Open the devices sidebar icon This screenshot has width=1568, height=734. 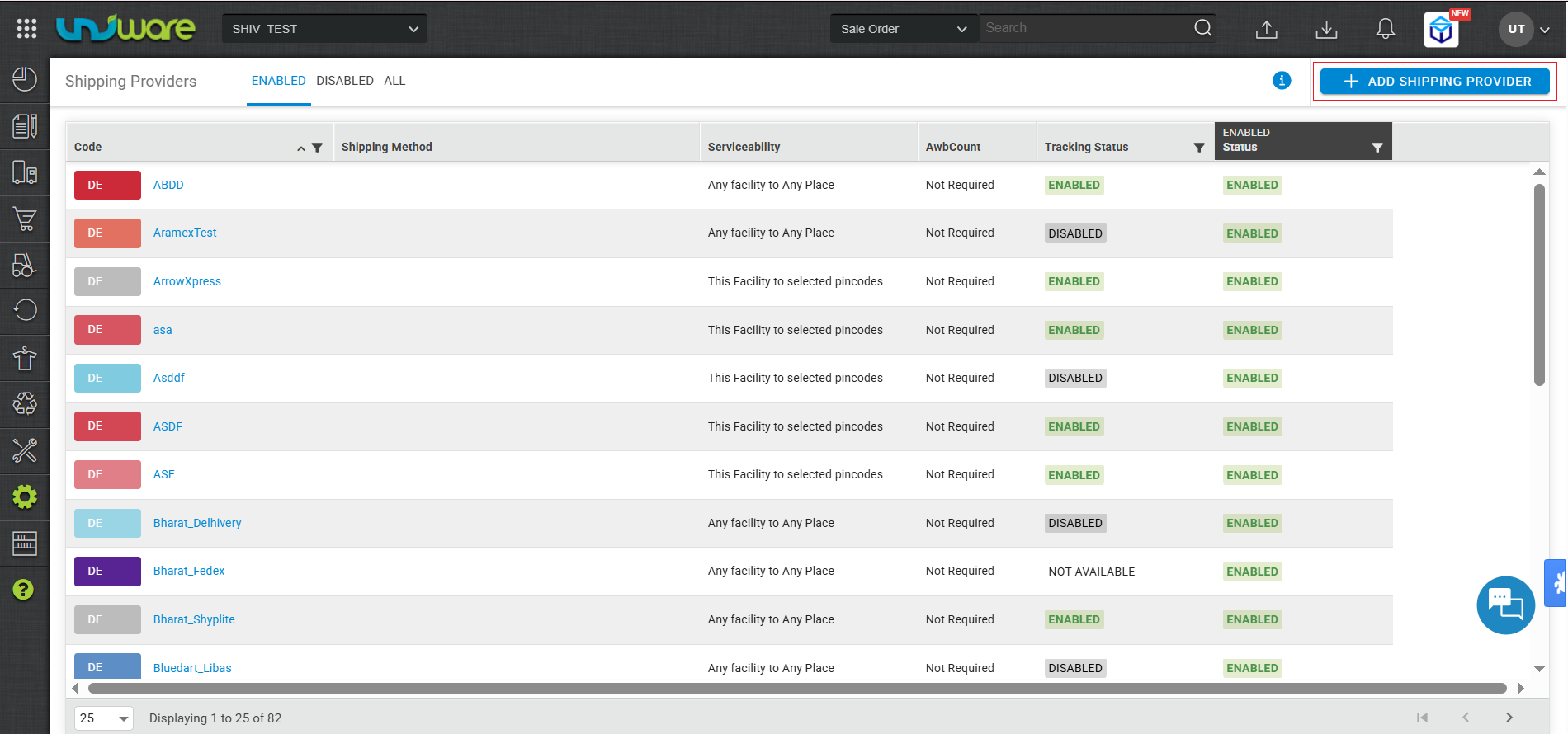[x=25, y=172]
